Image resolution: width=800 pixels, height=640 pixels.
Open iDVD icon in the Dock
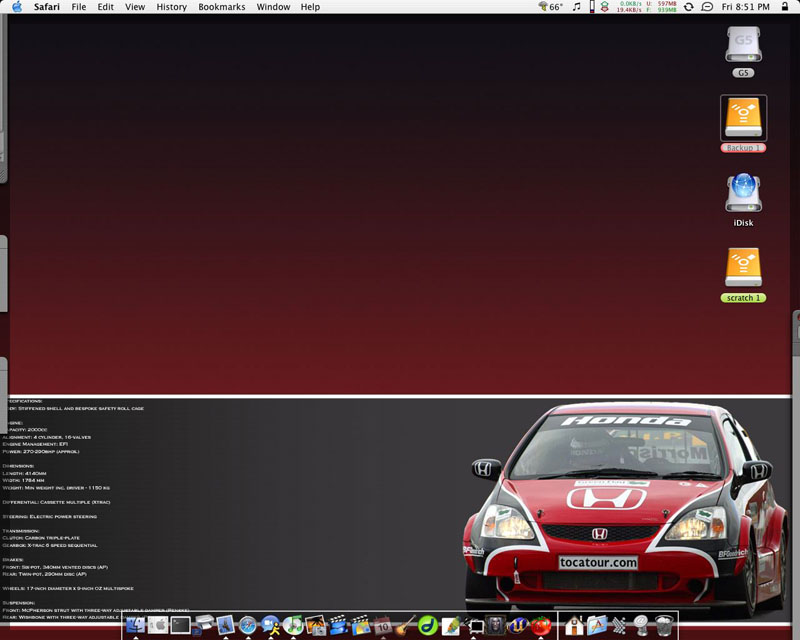360,625
